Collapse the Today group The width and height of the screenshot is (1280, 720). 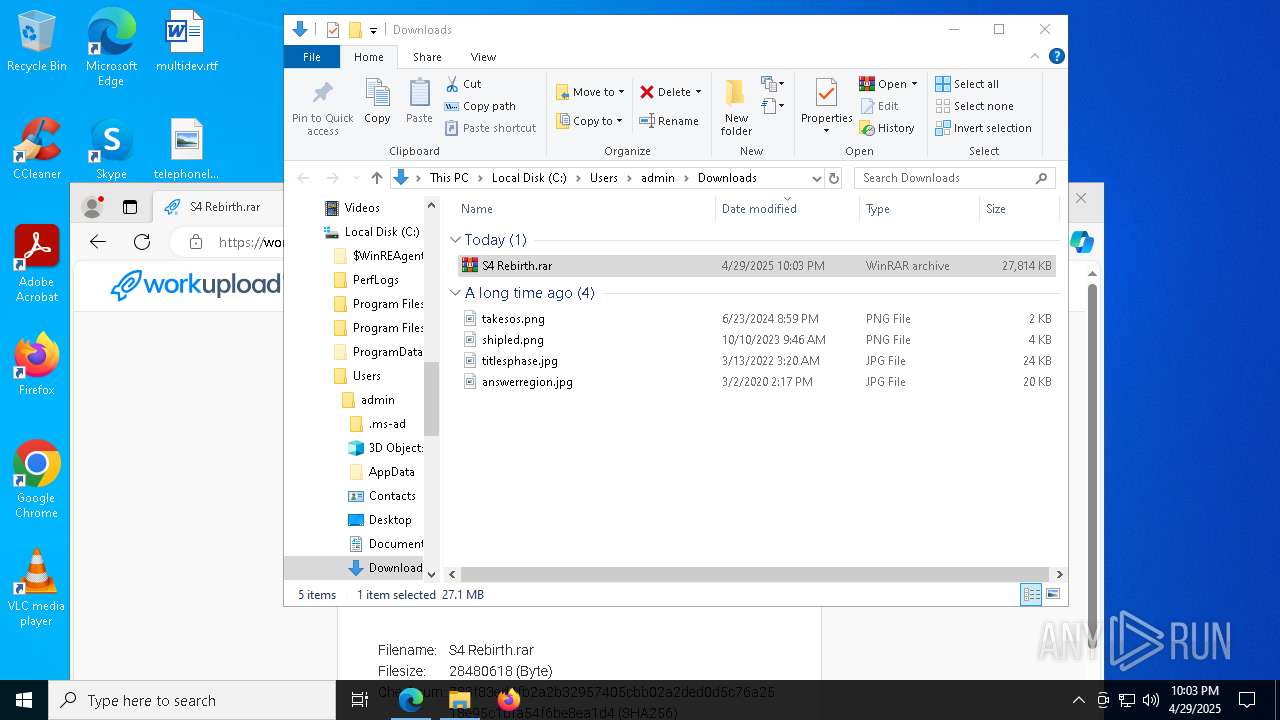coord(455,240)
